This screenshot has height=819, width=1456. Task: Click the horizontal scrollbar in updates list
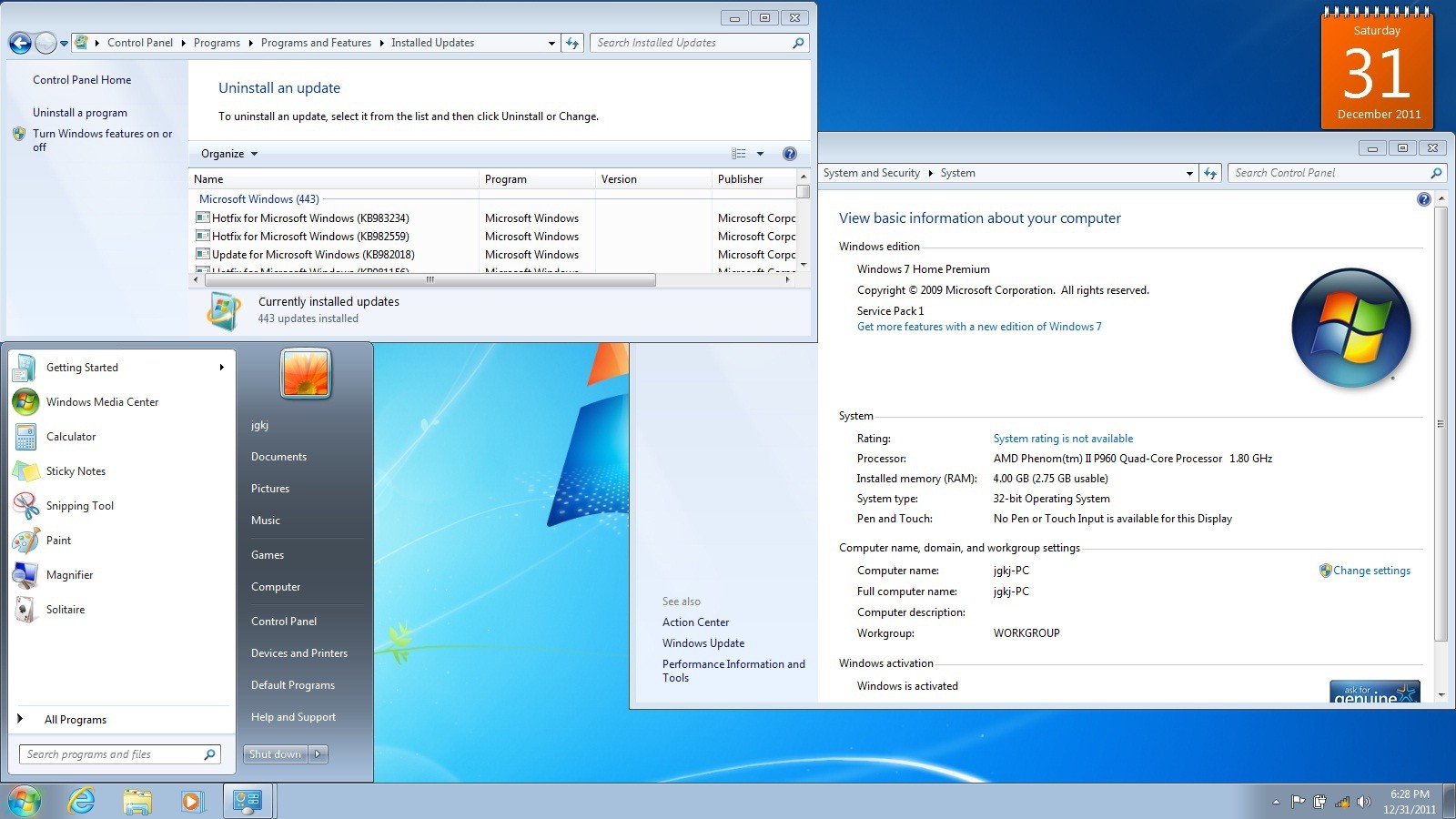pos(430,279)
